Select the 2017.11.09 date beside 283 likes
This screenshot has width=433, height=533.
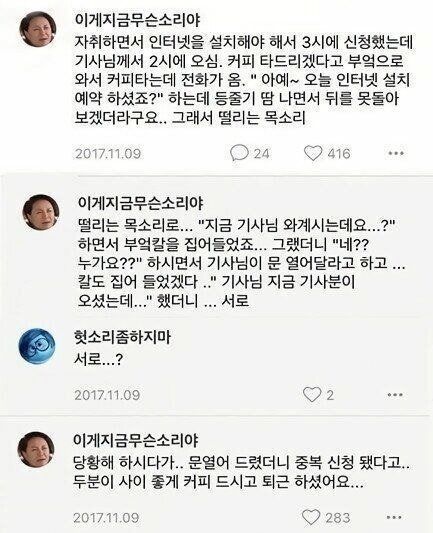click(x=106, y=518)
